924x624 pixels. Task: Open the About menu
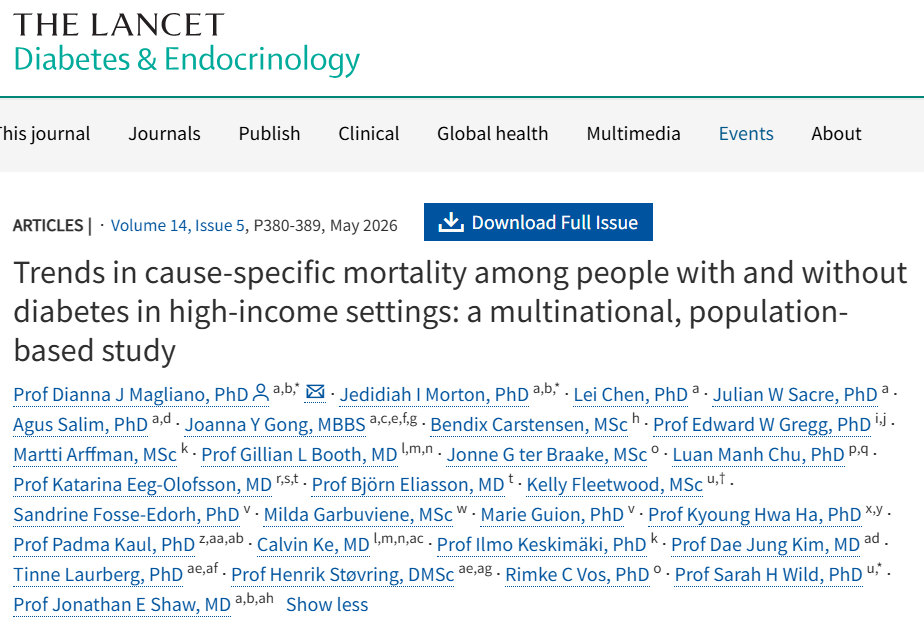pyautogui.click(x=836, y=133)
